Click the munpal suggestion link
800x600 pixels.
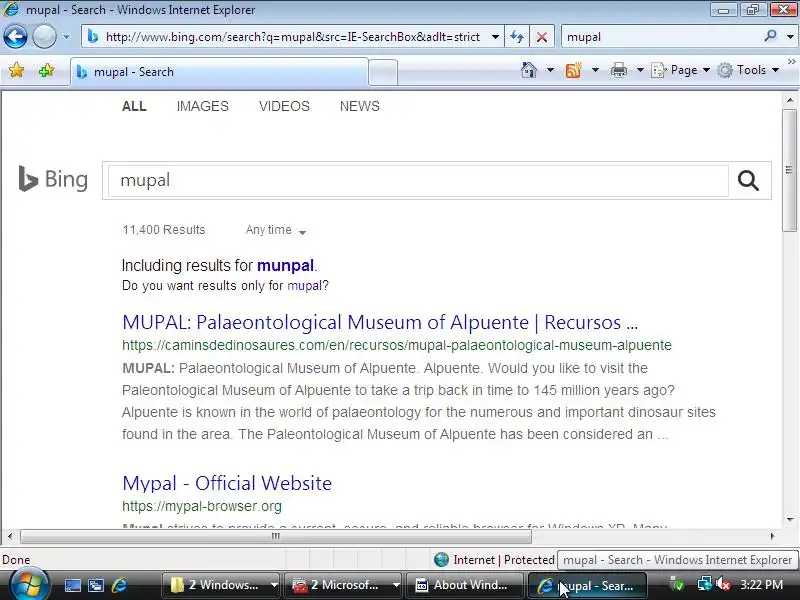(x=285, y=265)
